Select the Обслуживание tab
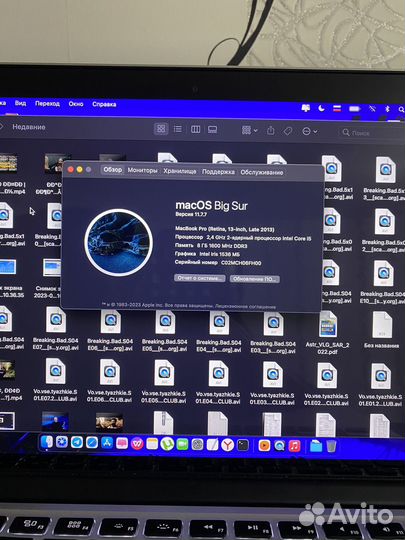 tap(262, 172)
